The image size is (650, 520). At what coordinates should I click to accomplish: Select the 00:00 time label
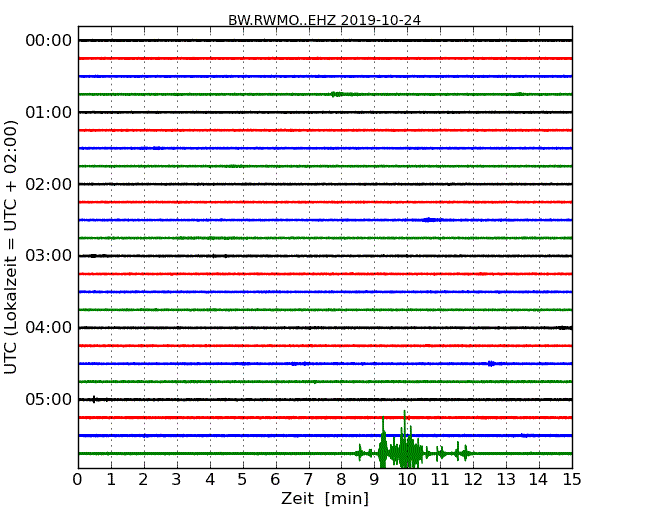49,41
